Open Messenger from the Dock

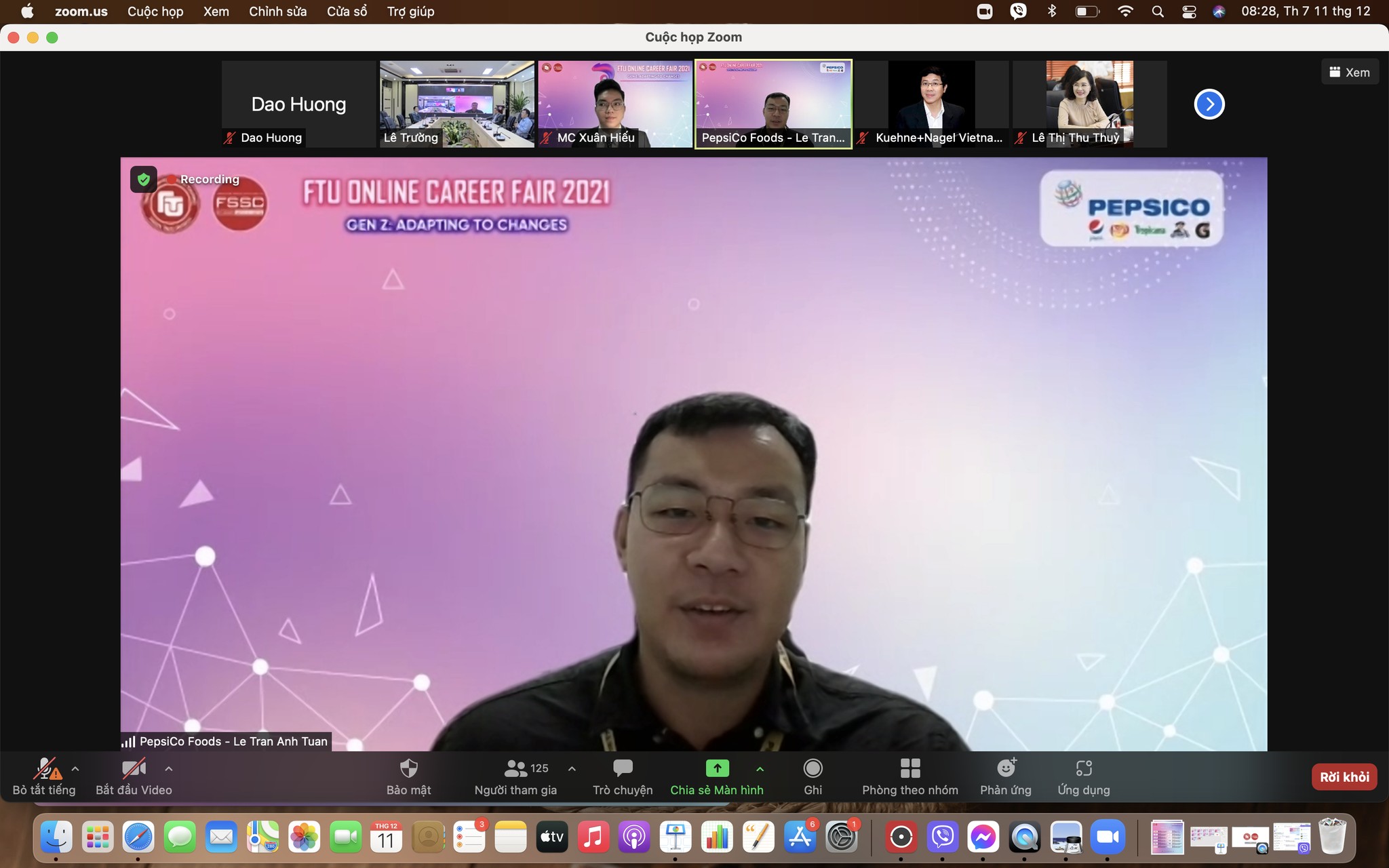(x=983, y=837)
